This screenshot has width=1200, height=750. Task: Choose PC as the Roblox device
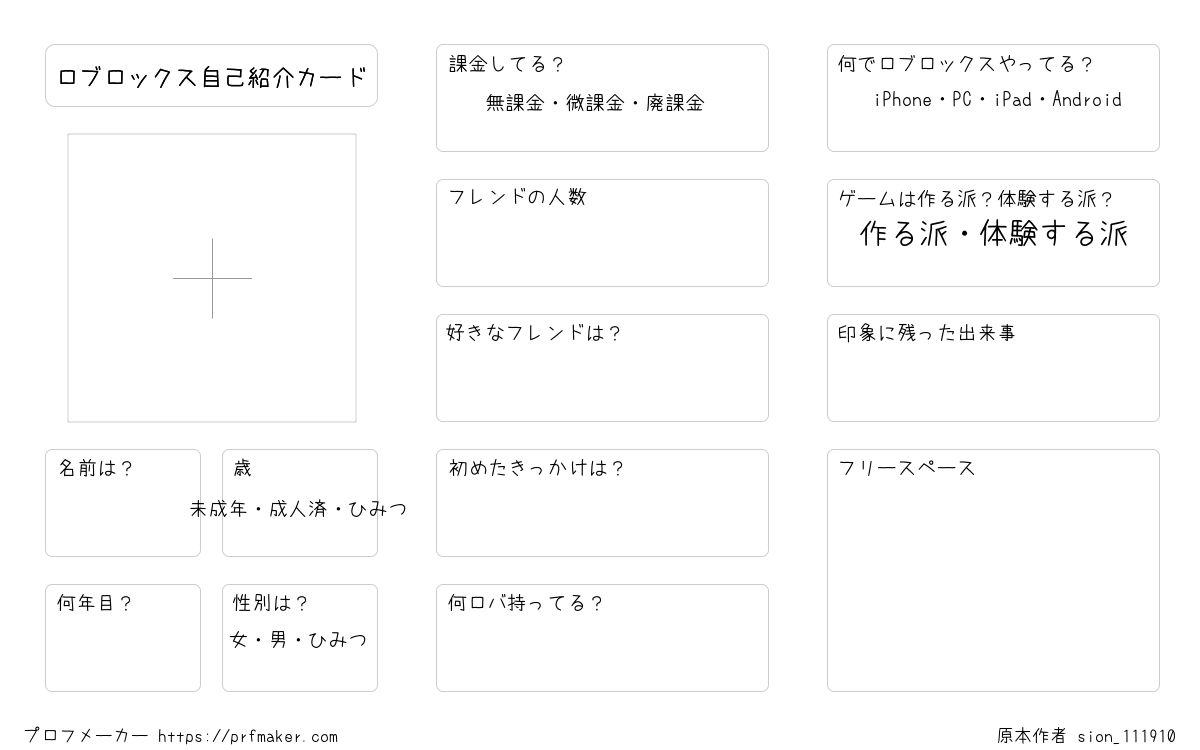coord(962,99)
